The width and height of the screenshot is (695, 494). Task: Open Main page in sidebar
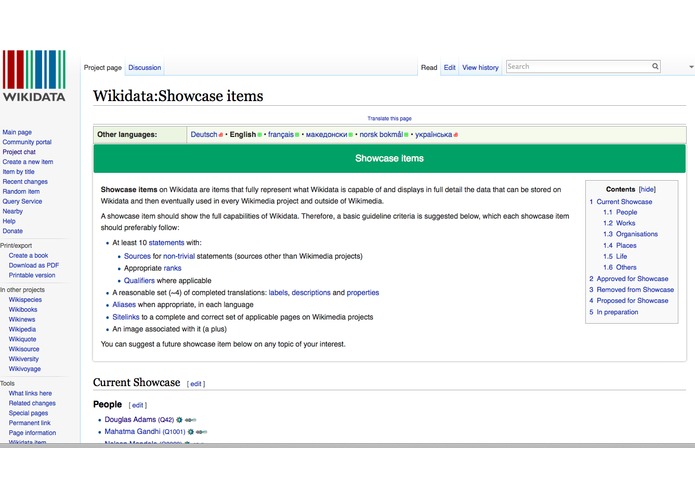pyautogui.click(x=17, y=132)
